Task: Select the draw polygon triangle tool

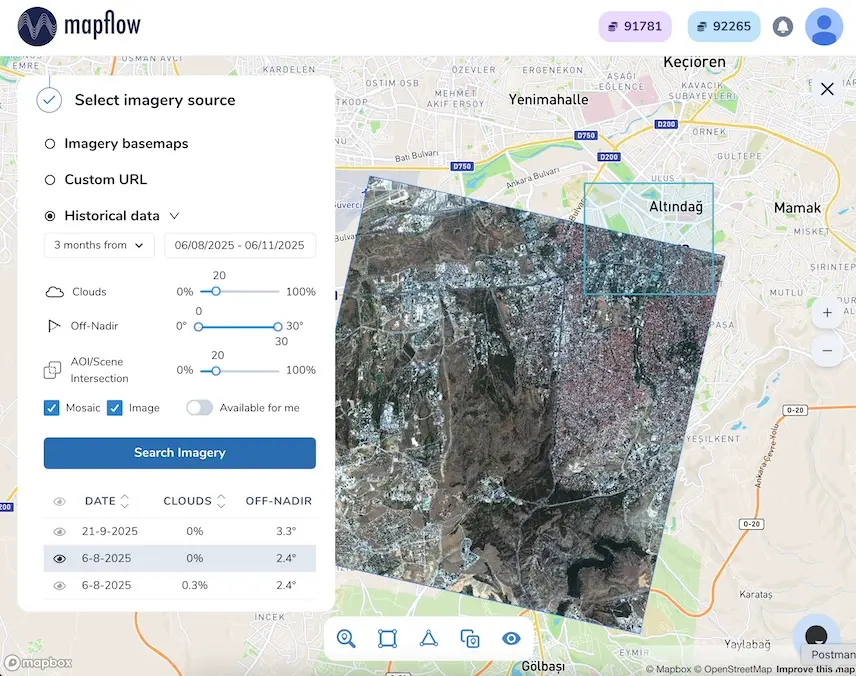Action: pos(428,638)
